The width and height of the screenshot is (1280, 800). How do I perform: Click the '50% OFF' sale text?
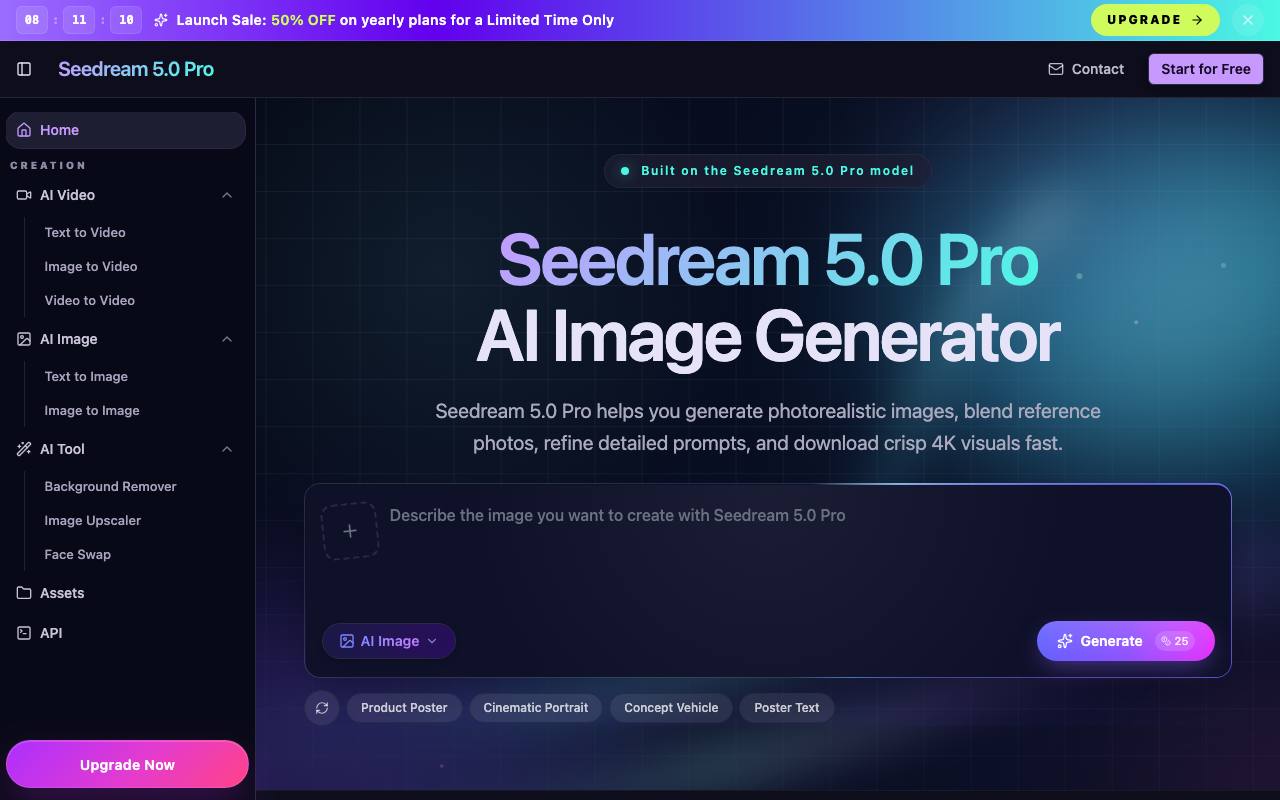coord(303,20)
